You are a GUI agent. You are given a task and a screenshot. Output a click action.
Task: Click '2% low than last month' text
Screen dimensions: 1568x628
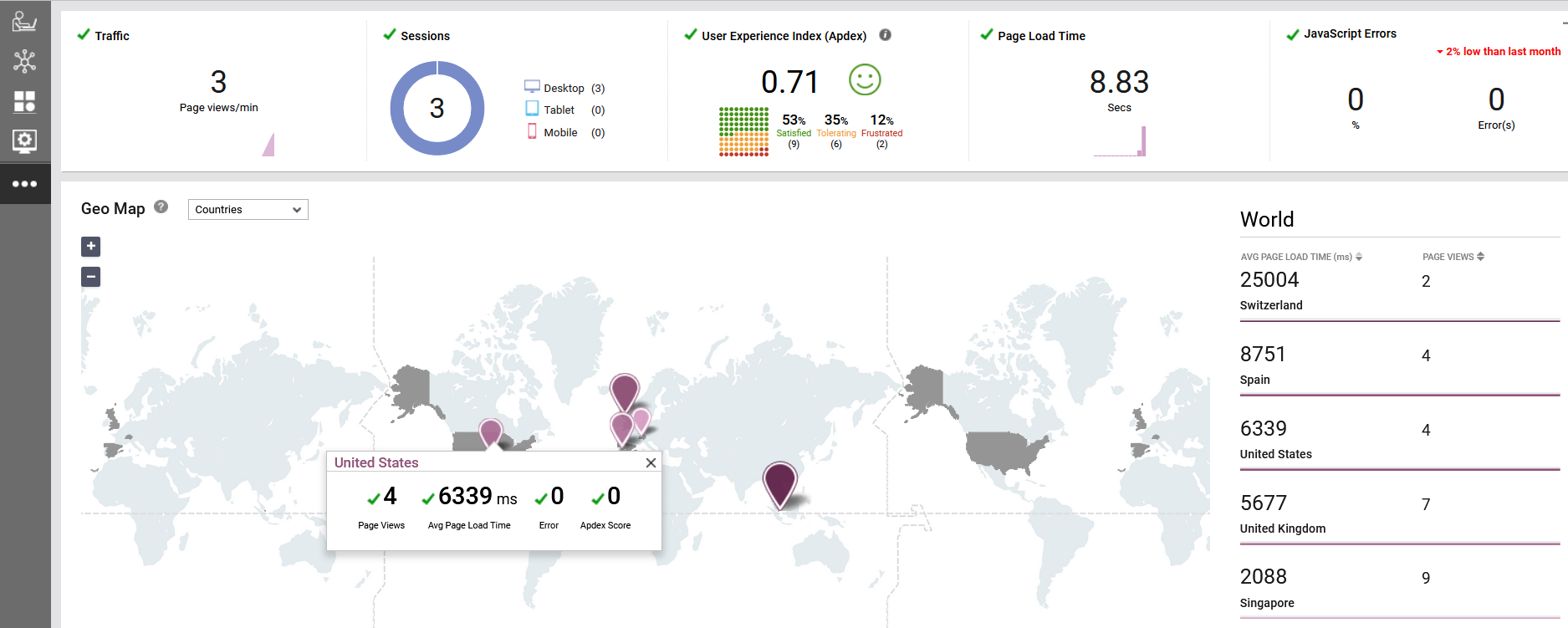click(1503, 52)
